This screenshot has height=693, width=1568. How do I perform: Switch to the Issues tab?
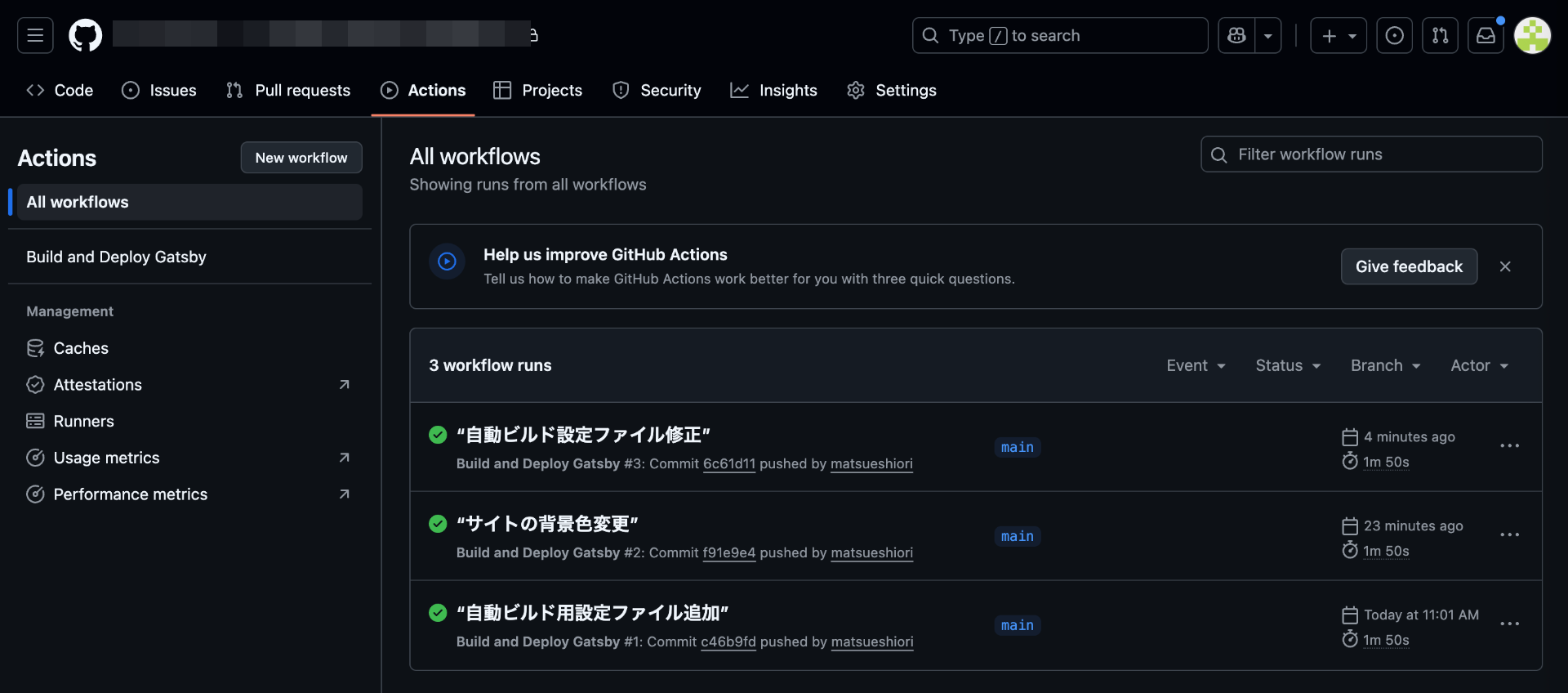[159, 90]
